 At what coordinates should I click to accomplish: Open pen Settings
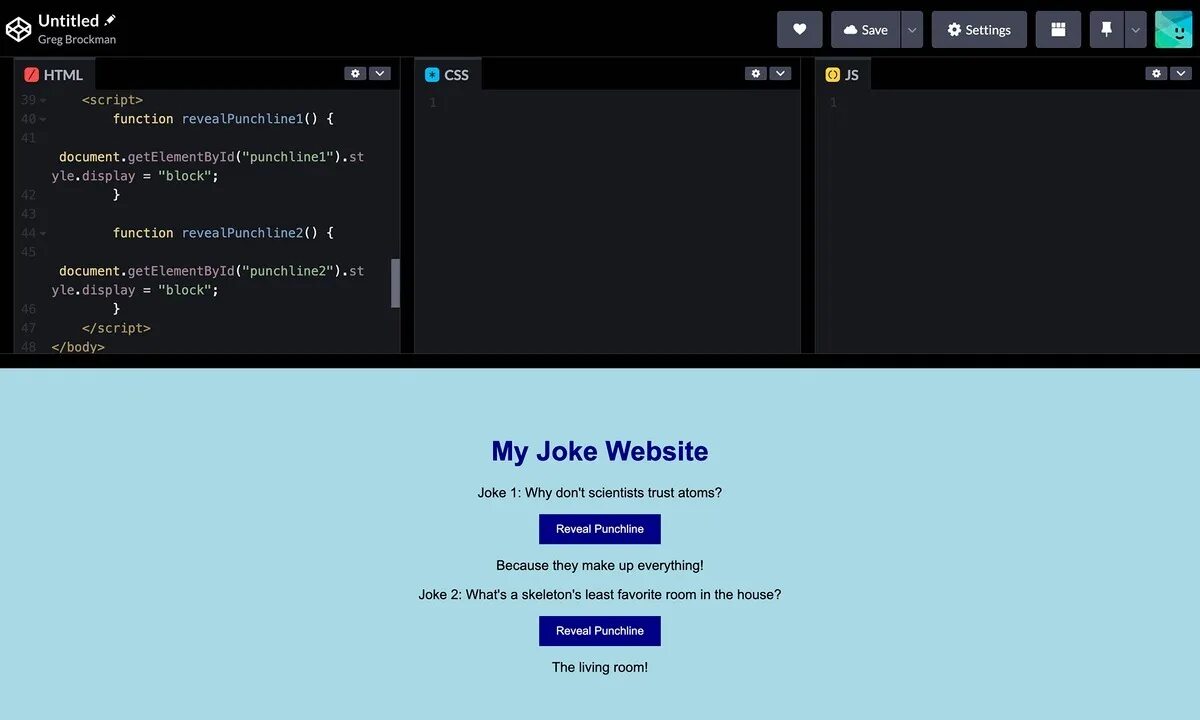pyautogui.click(x=979, y=30)
